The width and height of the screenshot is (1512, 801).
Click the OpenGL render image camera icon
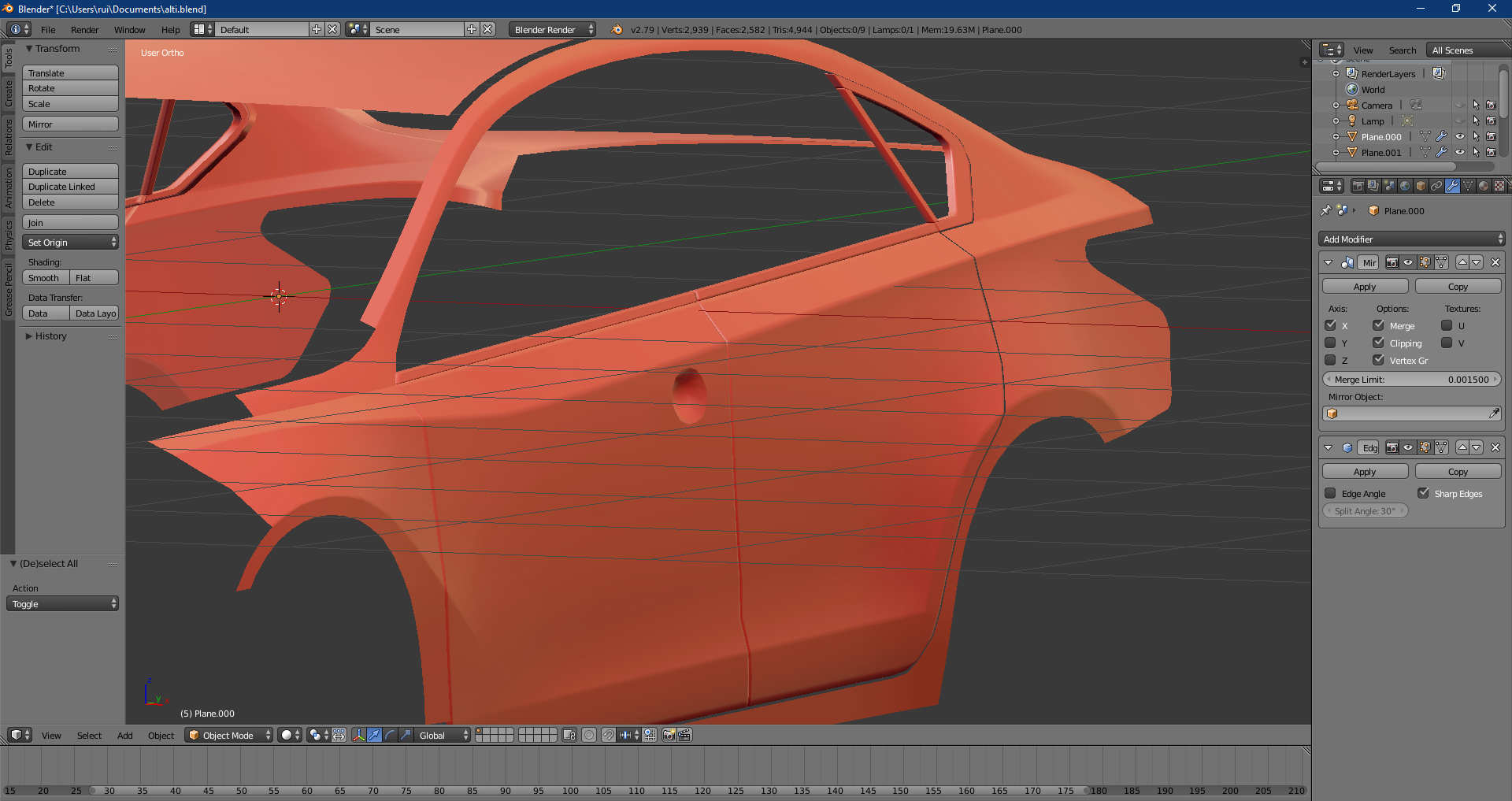coord(669,735)
